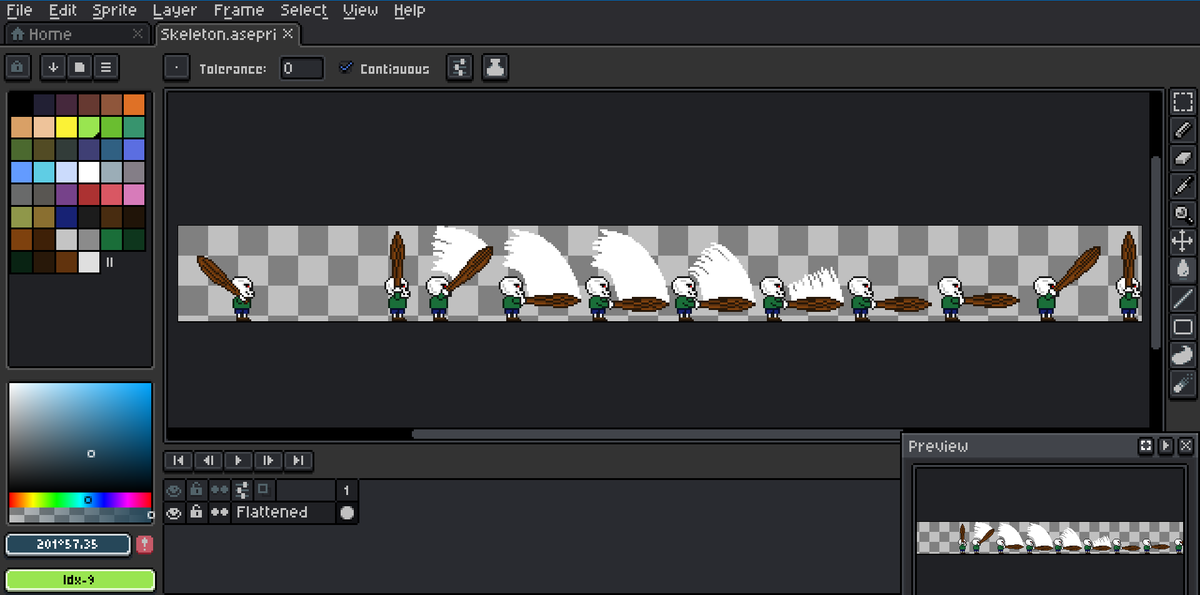Select the Rectangular Marquee tool
Screen dimensions: 1200x595
pyautogui.click(x=1182, y=101)
